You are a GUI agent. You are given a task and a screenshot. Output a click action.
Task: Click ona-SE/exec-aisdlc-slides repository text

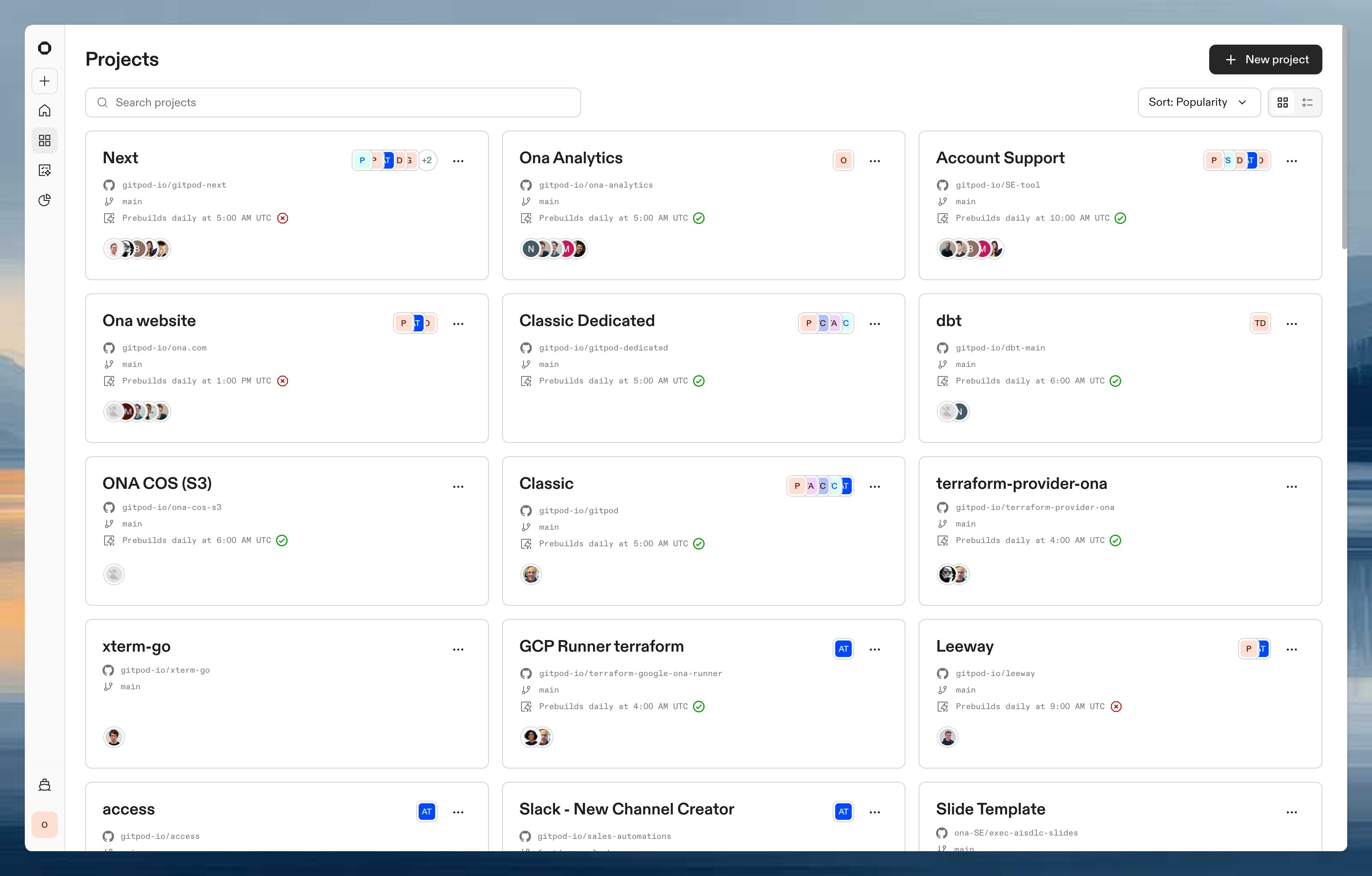[x=1016, y=833]
